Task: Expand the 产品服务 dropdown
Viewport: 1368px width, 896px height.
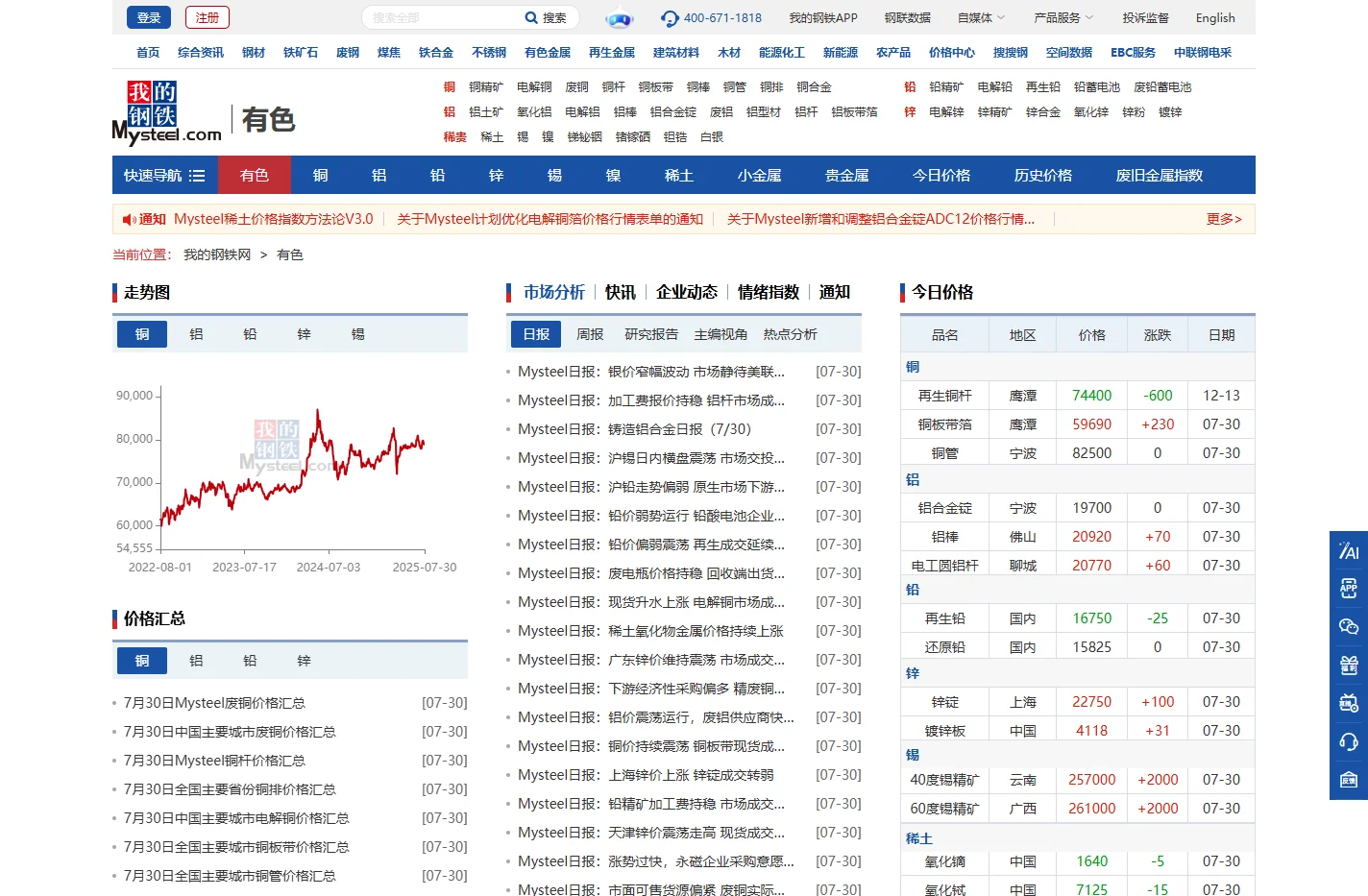Action: pyautogui.click(x=1063, y=17)
